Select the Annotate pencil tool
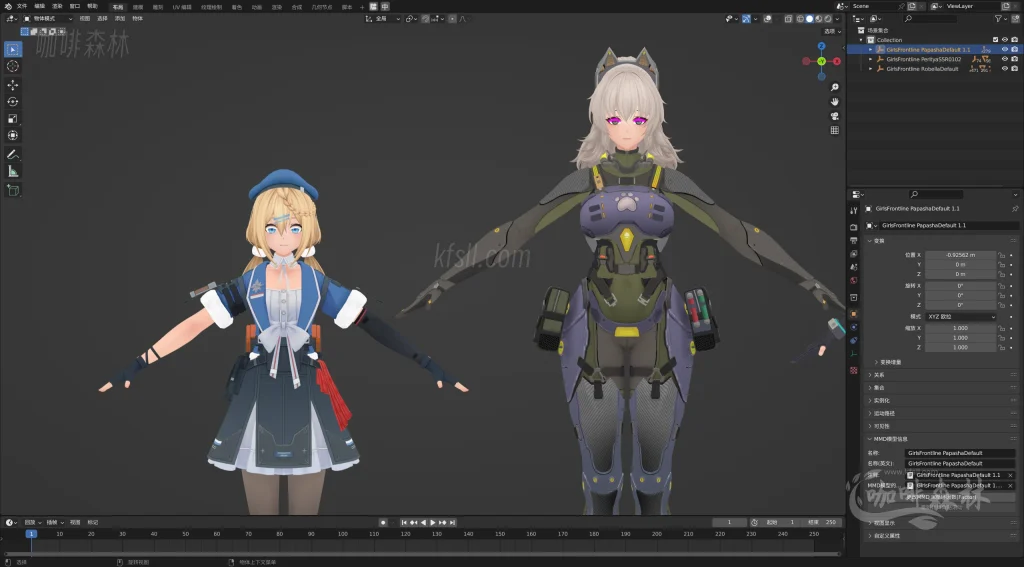Screen dimensions: 1024x567 pos(12,155)
